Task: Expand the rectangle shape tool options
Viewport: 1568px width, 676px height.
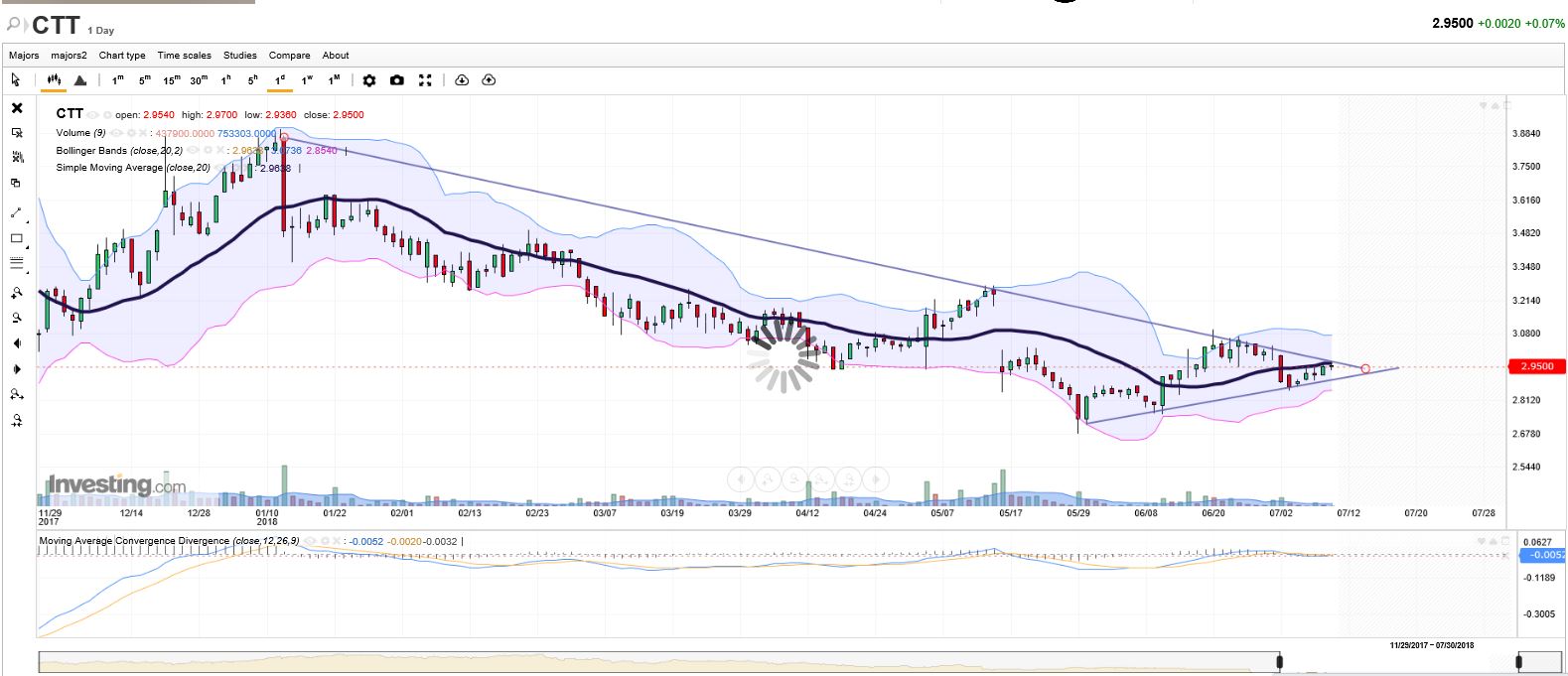Action: pos(27,246)
